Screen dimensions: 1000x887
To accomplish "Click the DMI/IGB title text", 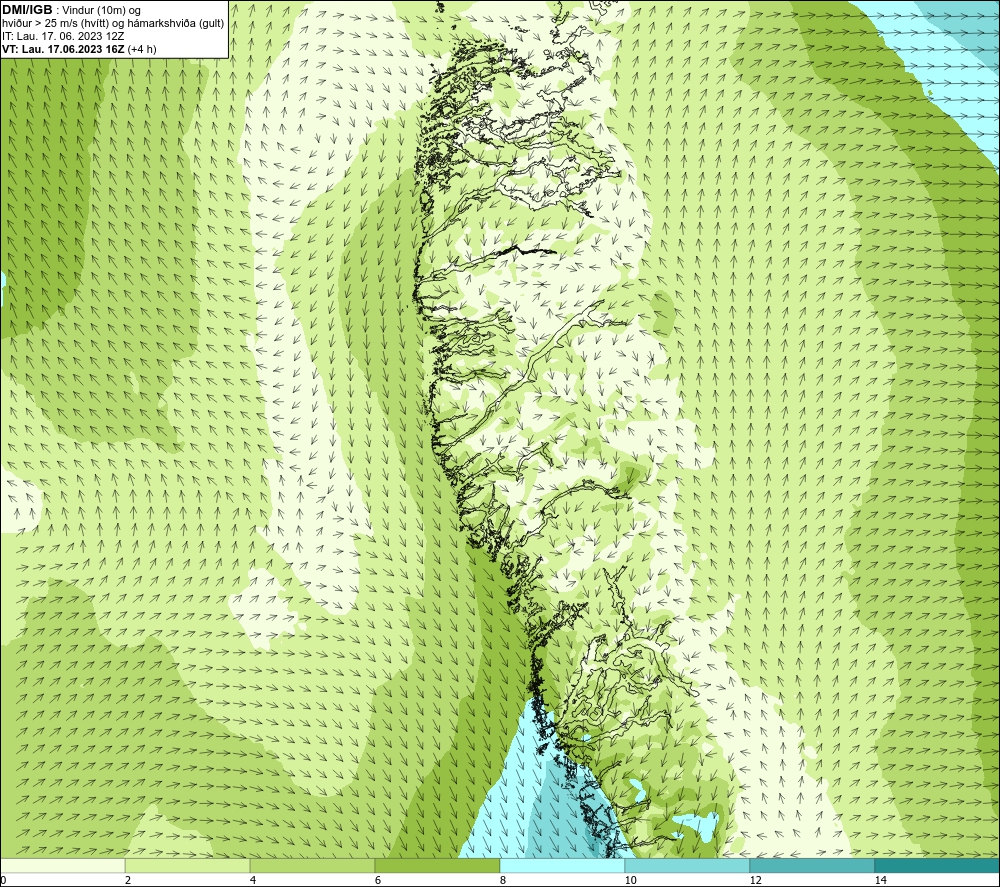I will (x=27, y=10).
